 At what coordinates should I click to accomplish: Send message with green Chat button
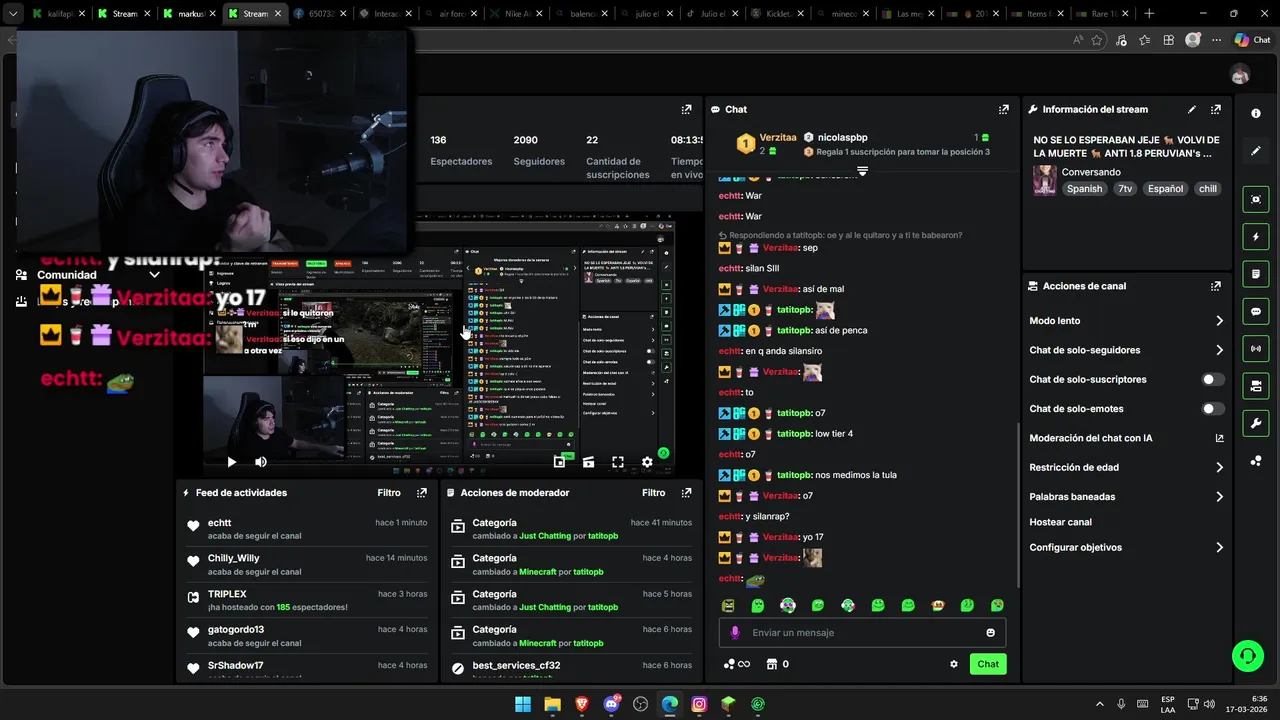point(988,664)
